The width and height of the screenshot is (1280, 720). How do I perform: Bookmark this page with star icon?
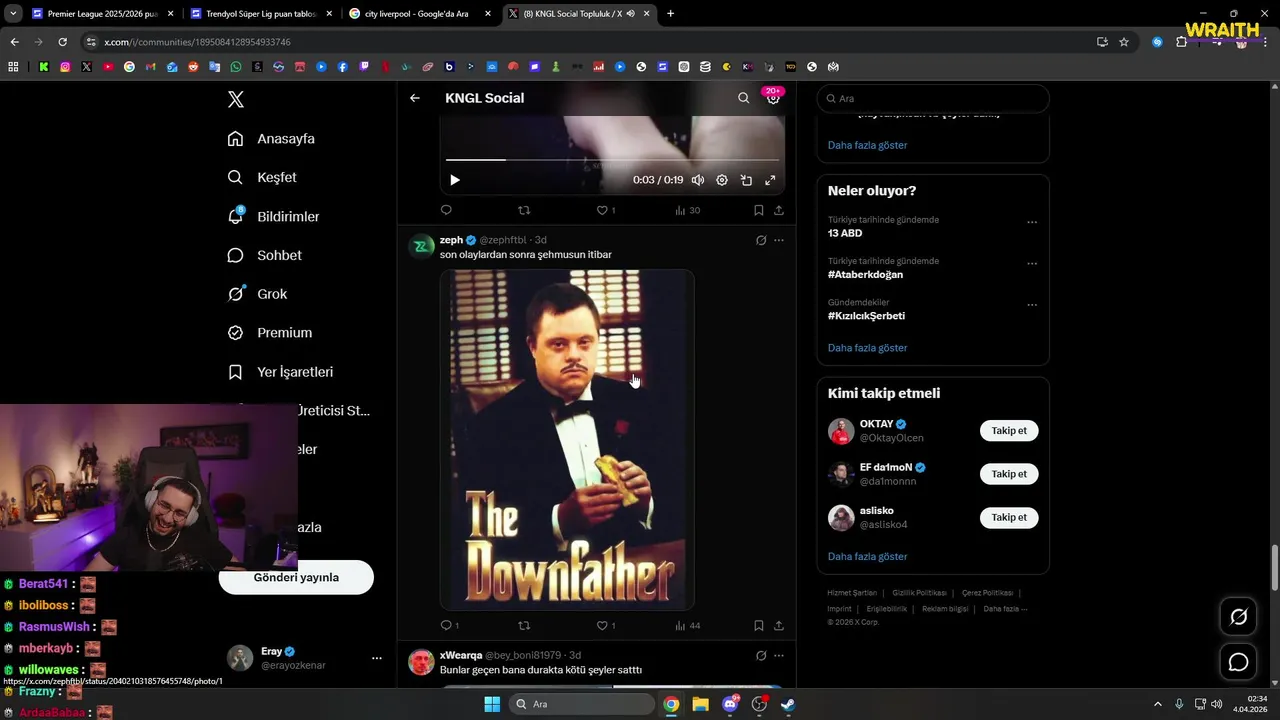[1124, 42]
